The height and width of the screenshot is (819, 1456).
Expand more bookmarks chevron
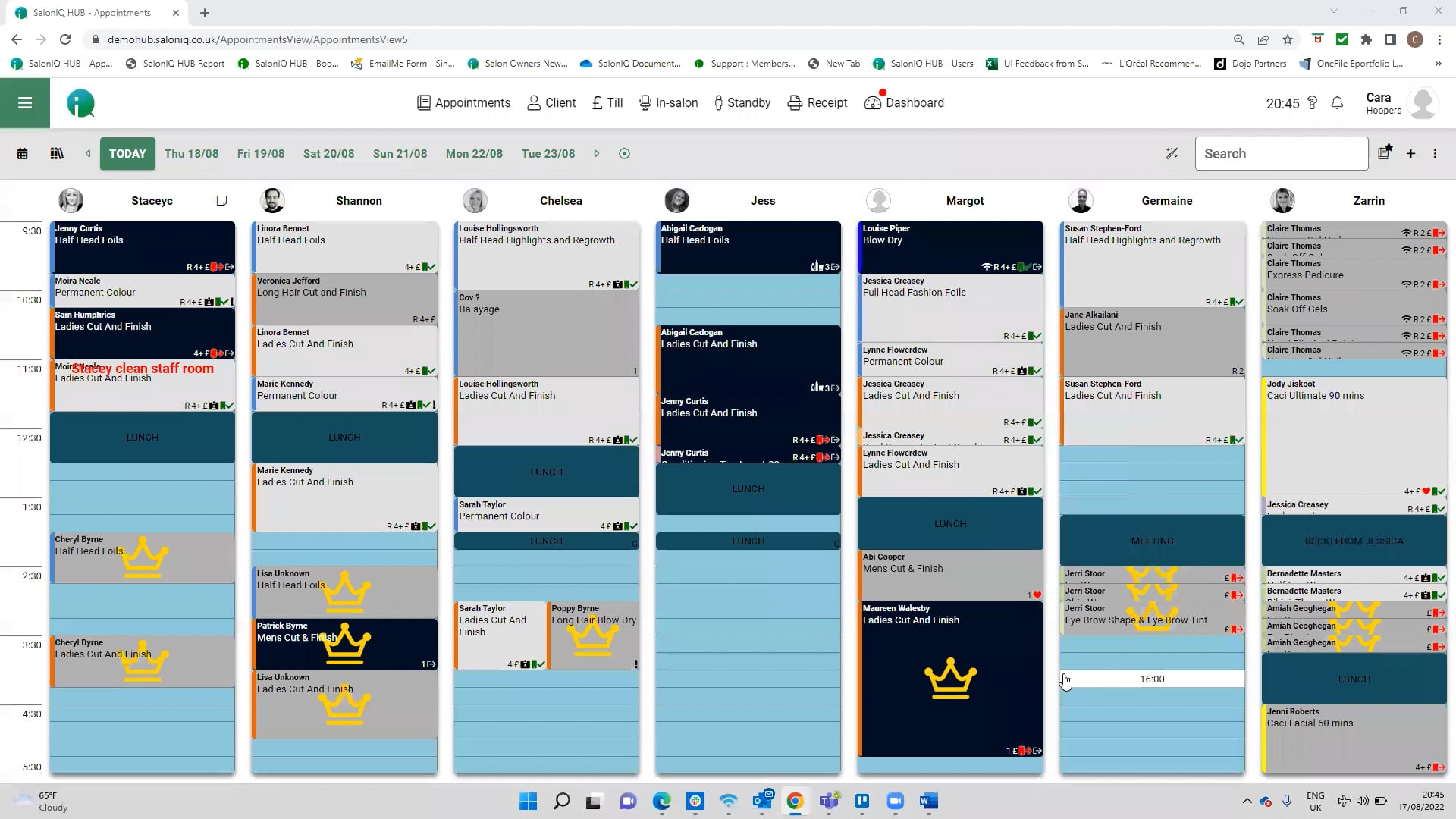point(1438,64)
